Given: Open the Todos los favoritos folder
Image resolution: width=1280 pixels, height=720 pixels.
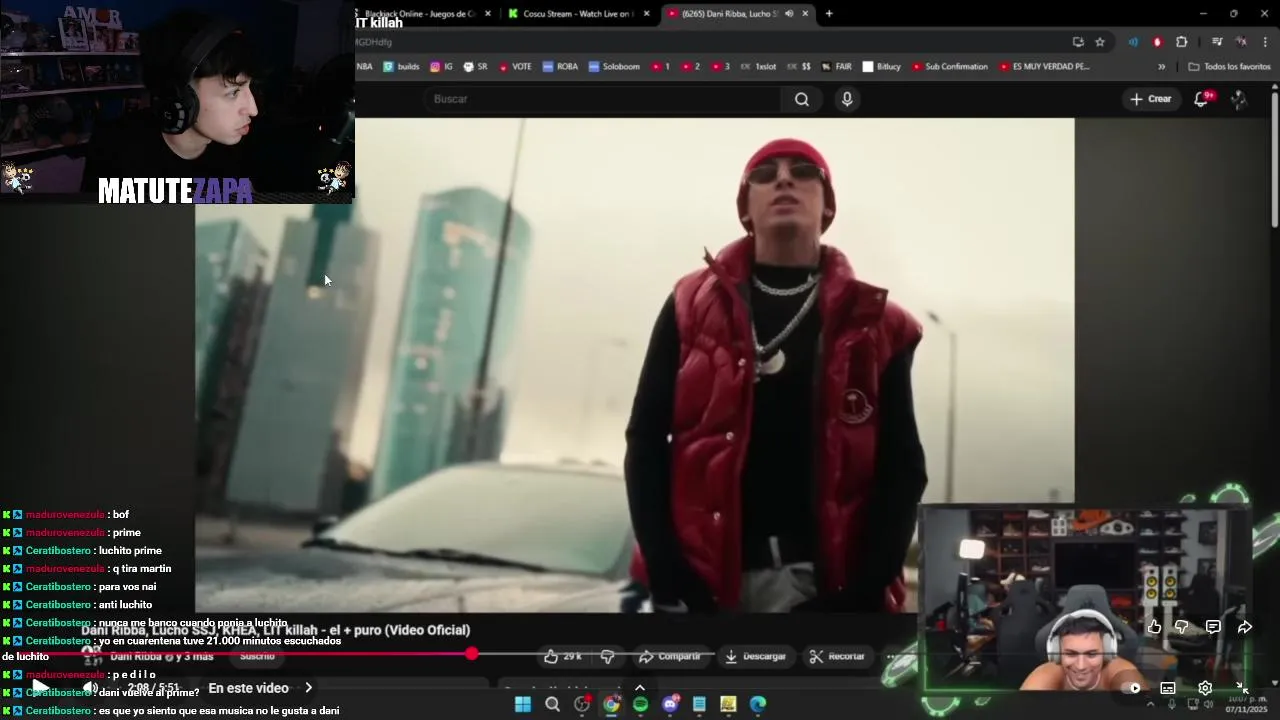Looking at the screenshot, I should pos(1229,67).
